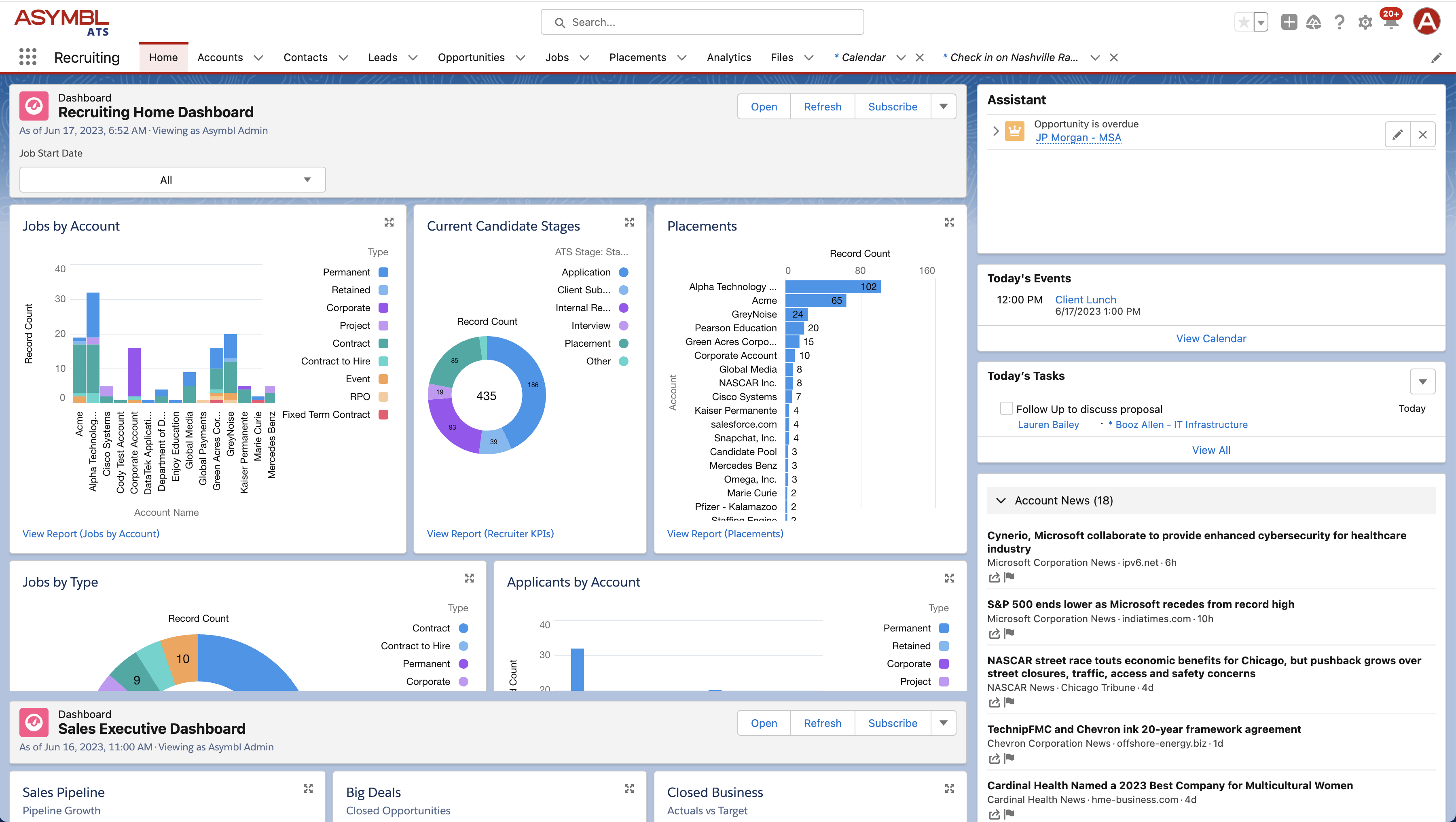Expand the Placements chart
Image resolution: width=1456 pixels, height=822 pixels.
pos(950,222)
